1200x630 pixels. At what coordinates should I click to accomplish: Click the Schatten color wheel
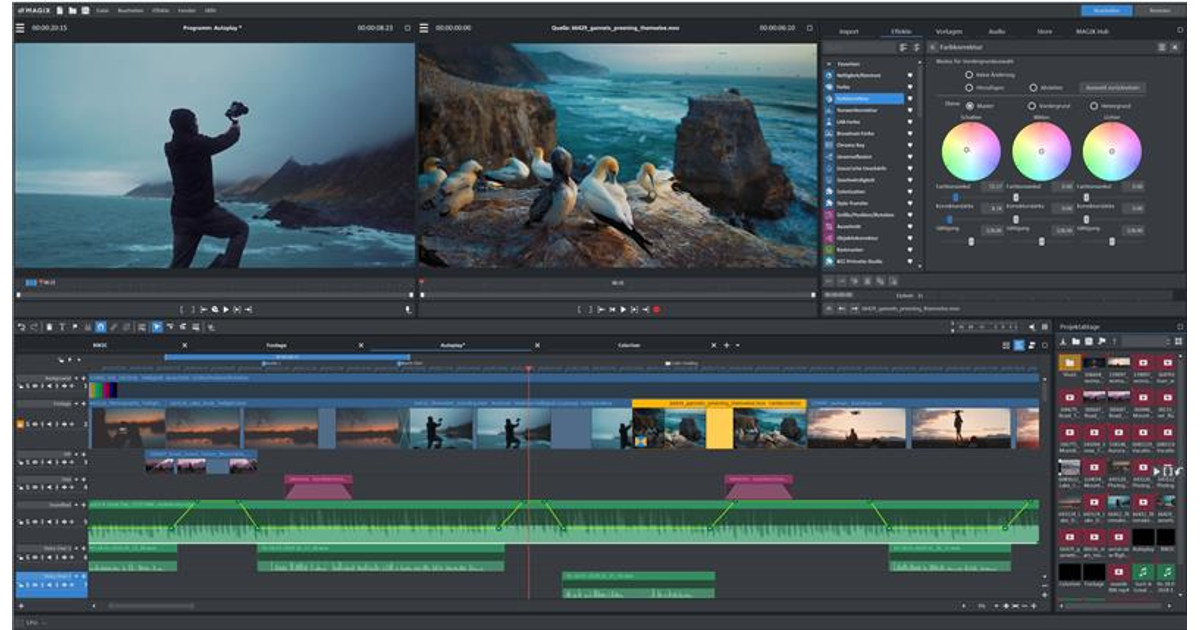point(970,151)
